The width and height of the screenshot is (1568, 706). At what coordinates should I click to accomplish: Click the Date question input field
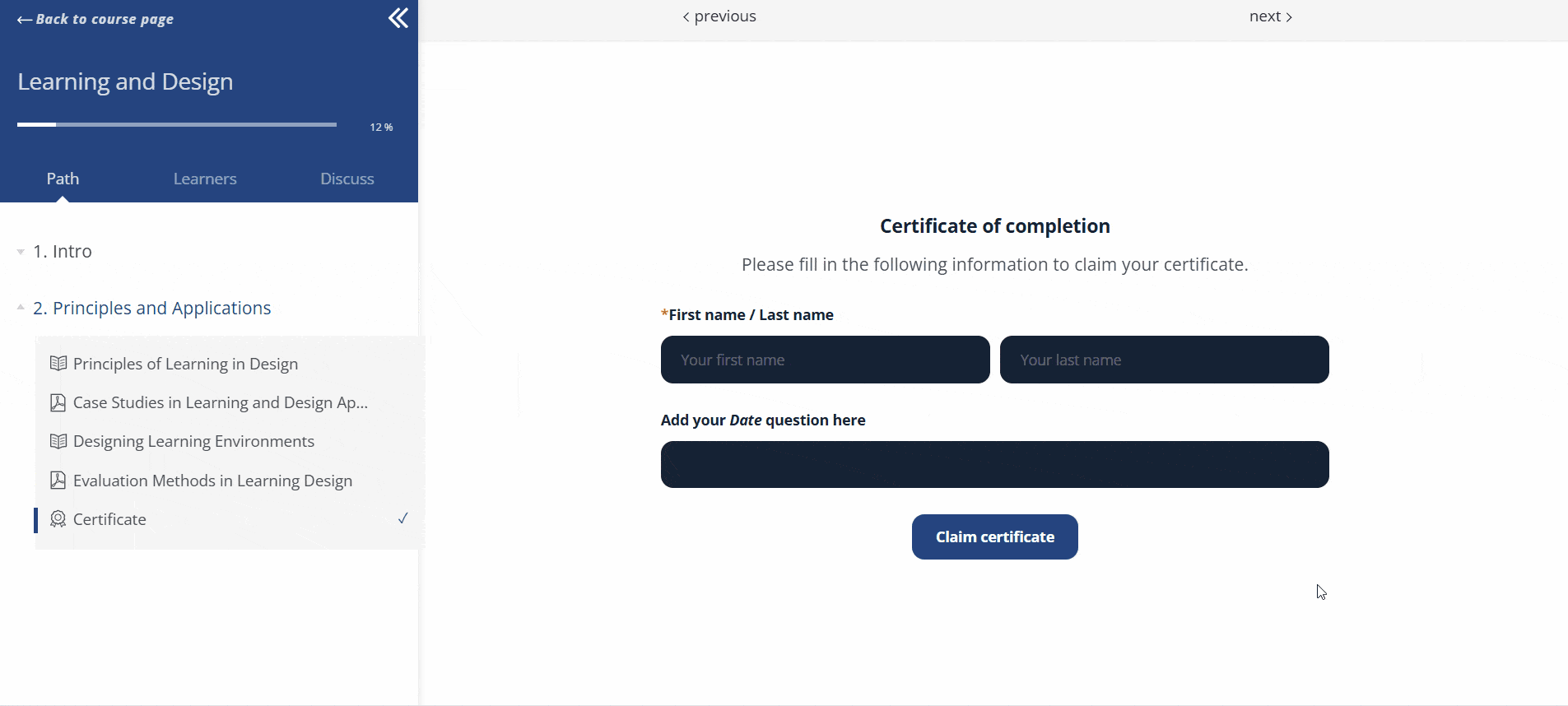[994, 465]
